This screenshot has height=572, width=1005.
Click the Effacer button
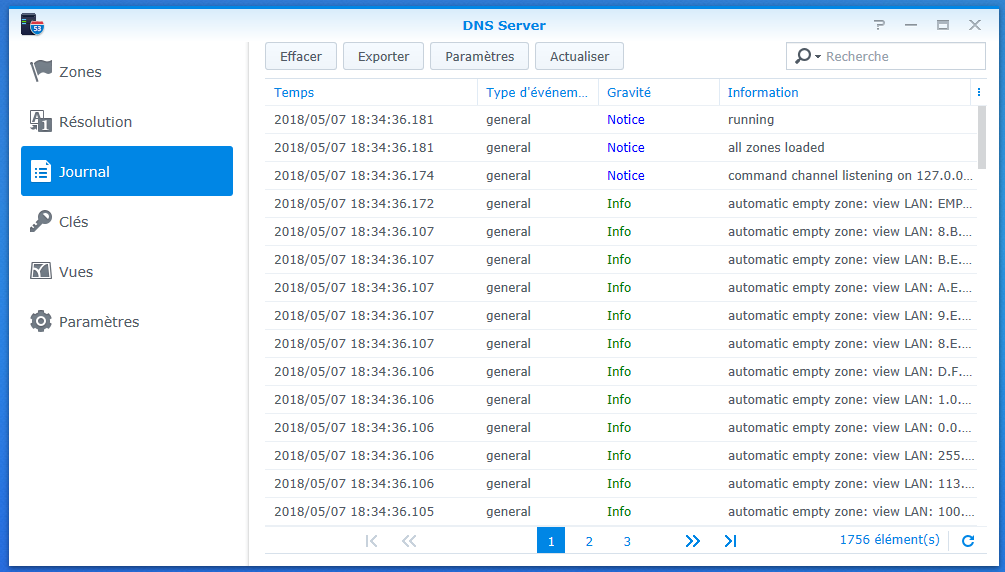point(301,56)
